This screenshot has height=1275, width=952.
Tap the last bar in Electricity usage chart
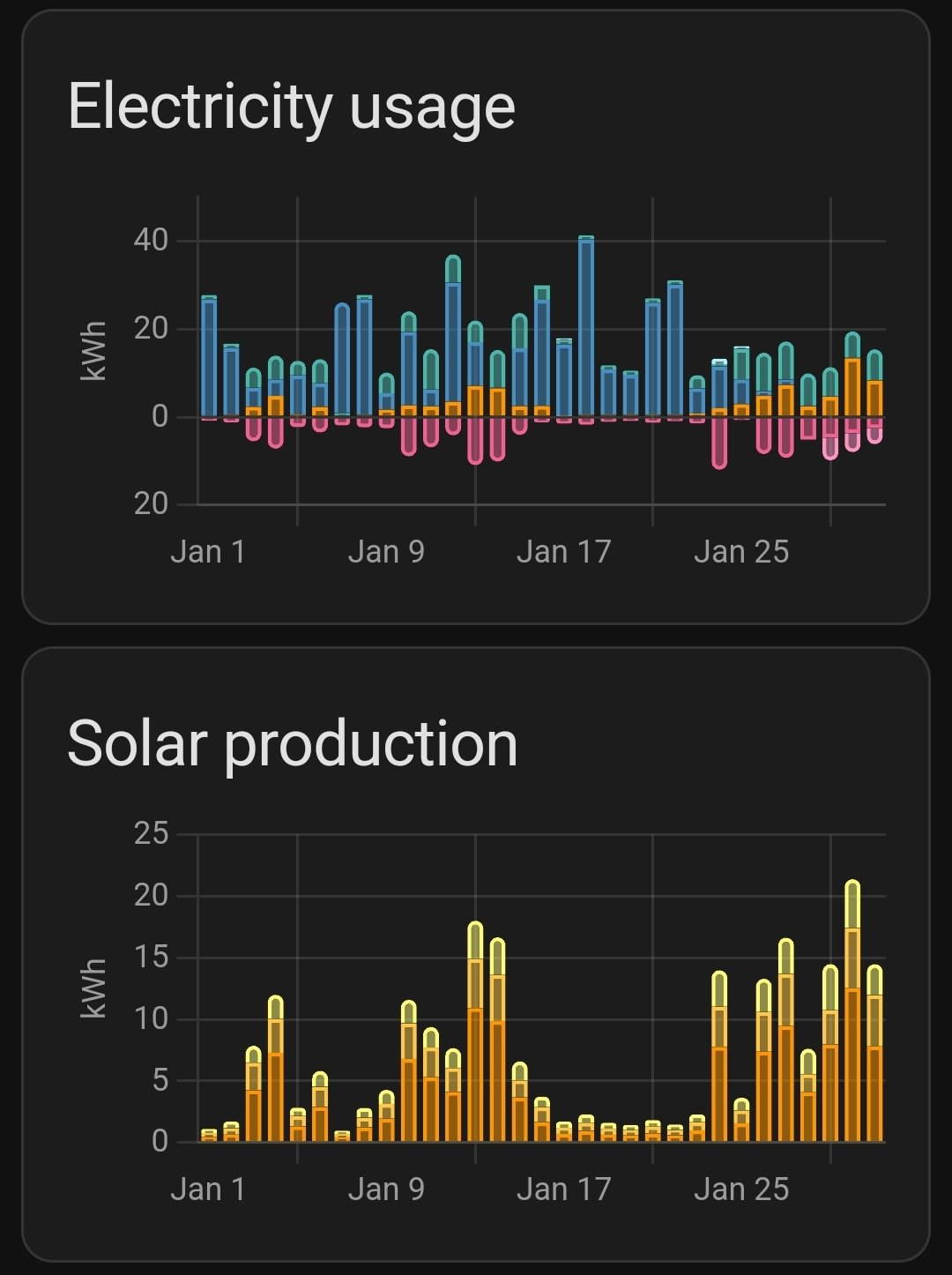tap(874, 388)
